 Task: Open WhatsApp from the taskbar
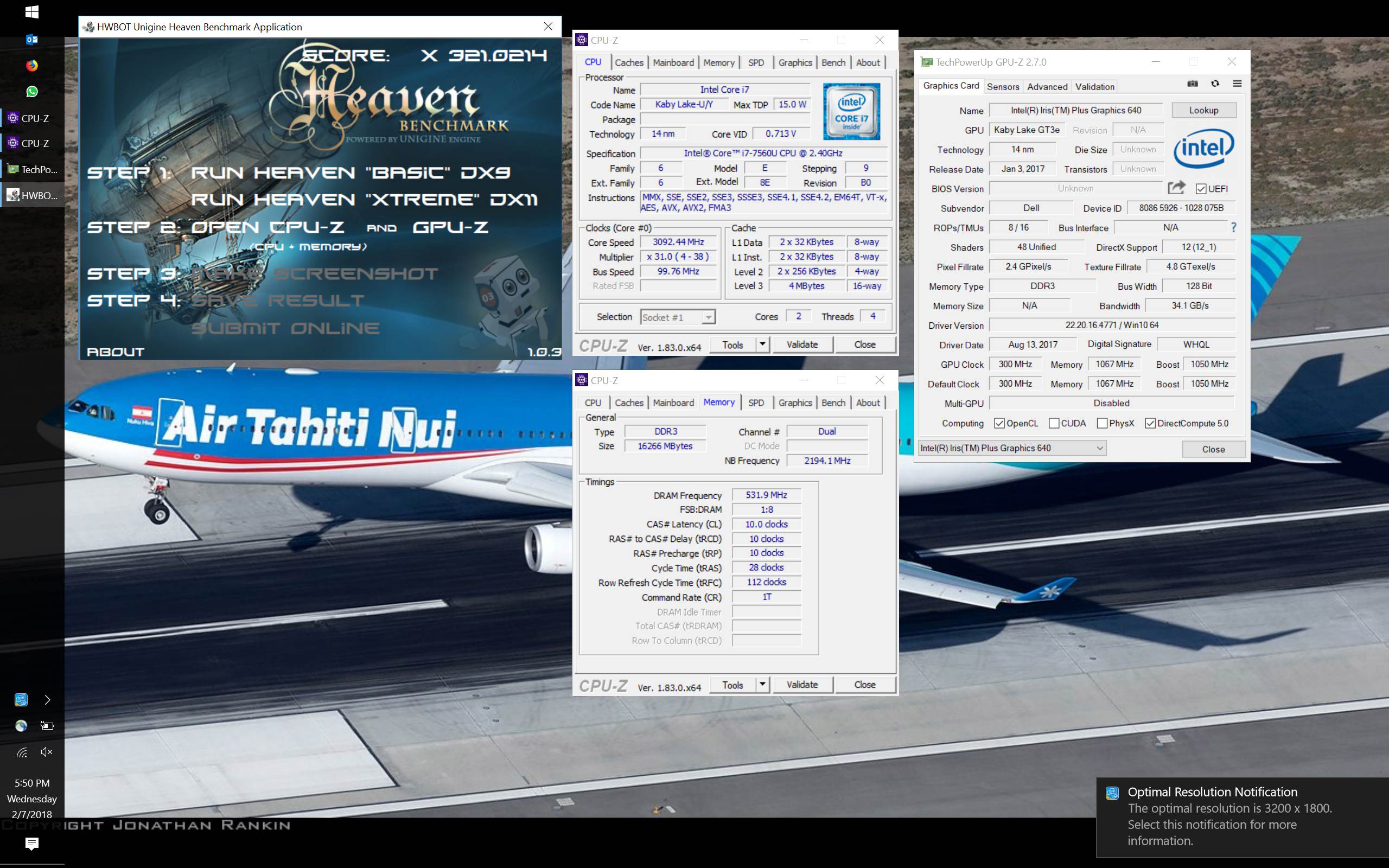[32, 91]
